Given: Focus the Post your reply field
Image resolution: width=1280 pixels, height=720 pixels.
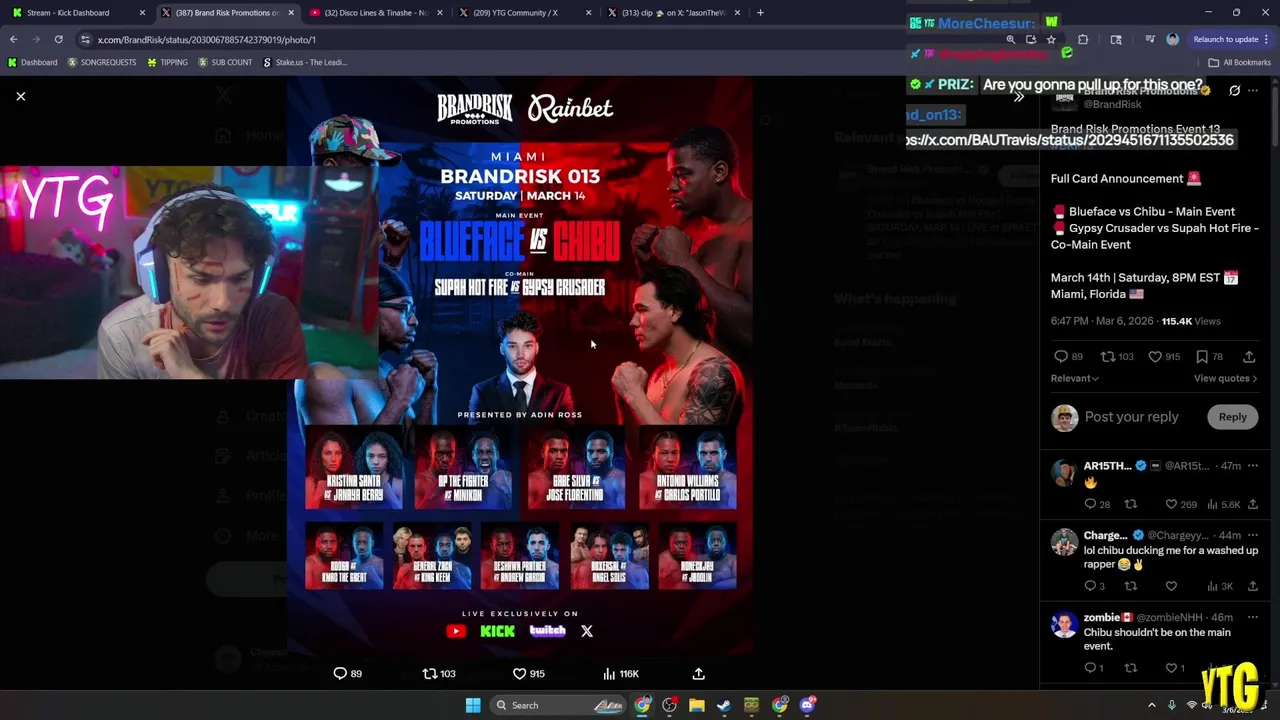Looking at the screenshot, I should [1131, 417].
